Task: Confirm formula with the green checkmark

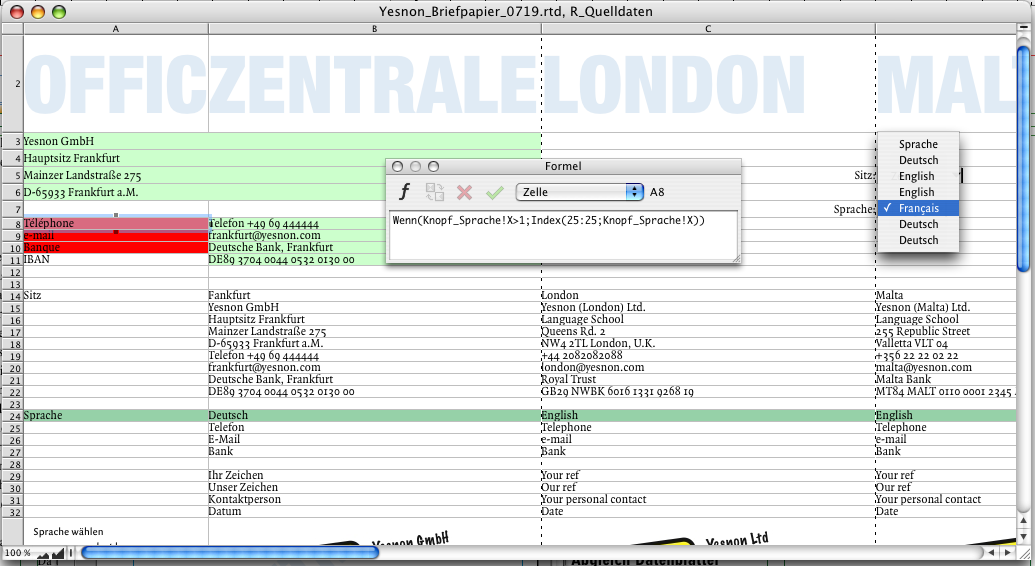Action: (494, 192)
